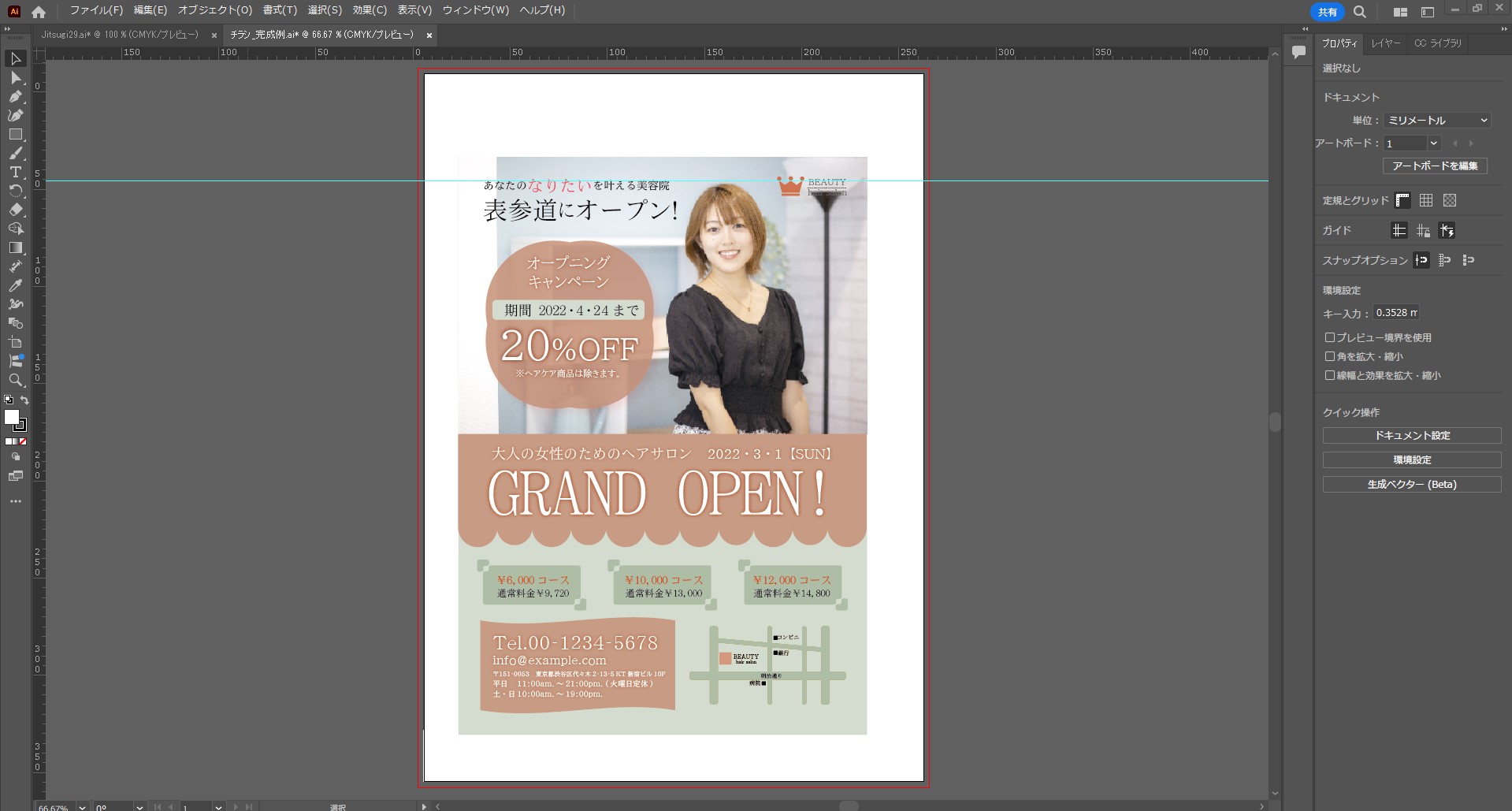This screenshot has height=811, width=1512.
Task: Change screen mode icon in toolbar
Action: tap(15, 476)
